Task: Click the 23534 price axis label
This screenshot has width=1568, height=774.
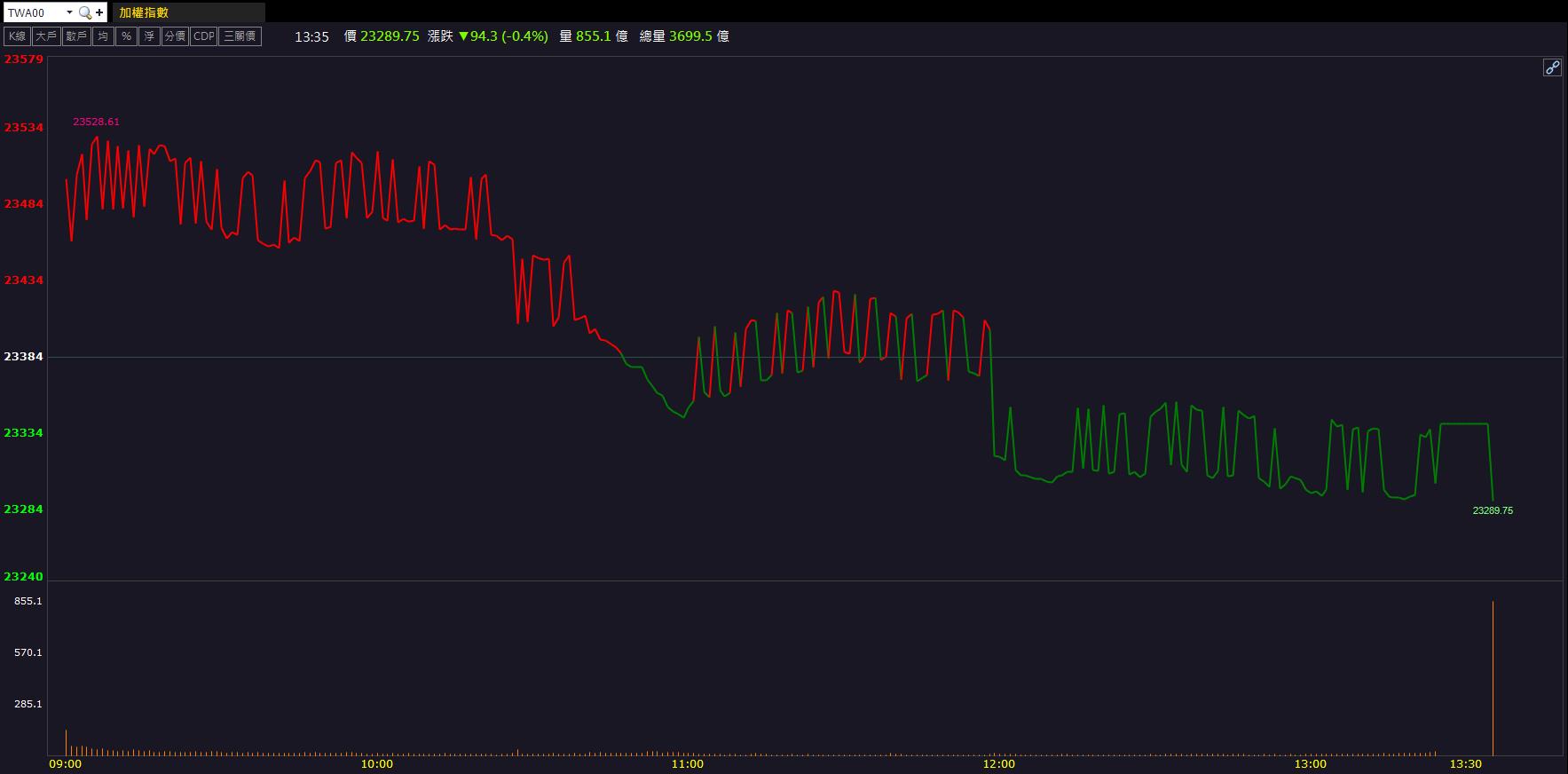Action: tap(24, 127)
